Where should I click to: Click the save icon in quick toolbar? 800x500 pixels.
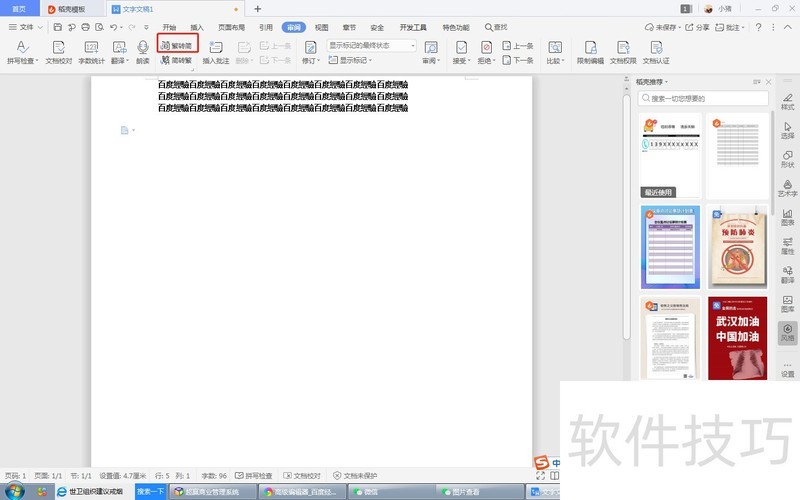coord(58,27)
